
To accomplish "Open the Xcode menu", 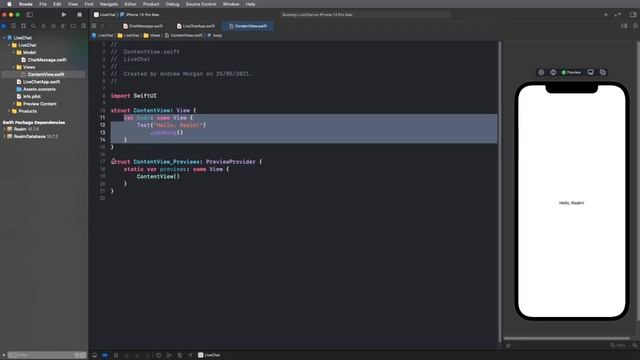I will tap(25, 4).
